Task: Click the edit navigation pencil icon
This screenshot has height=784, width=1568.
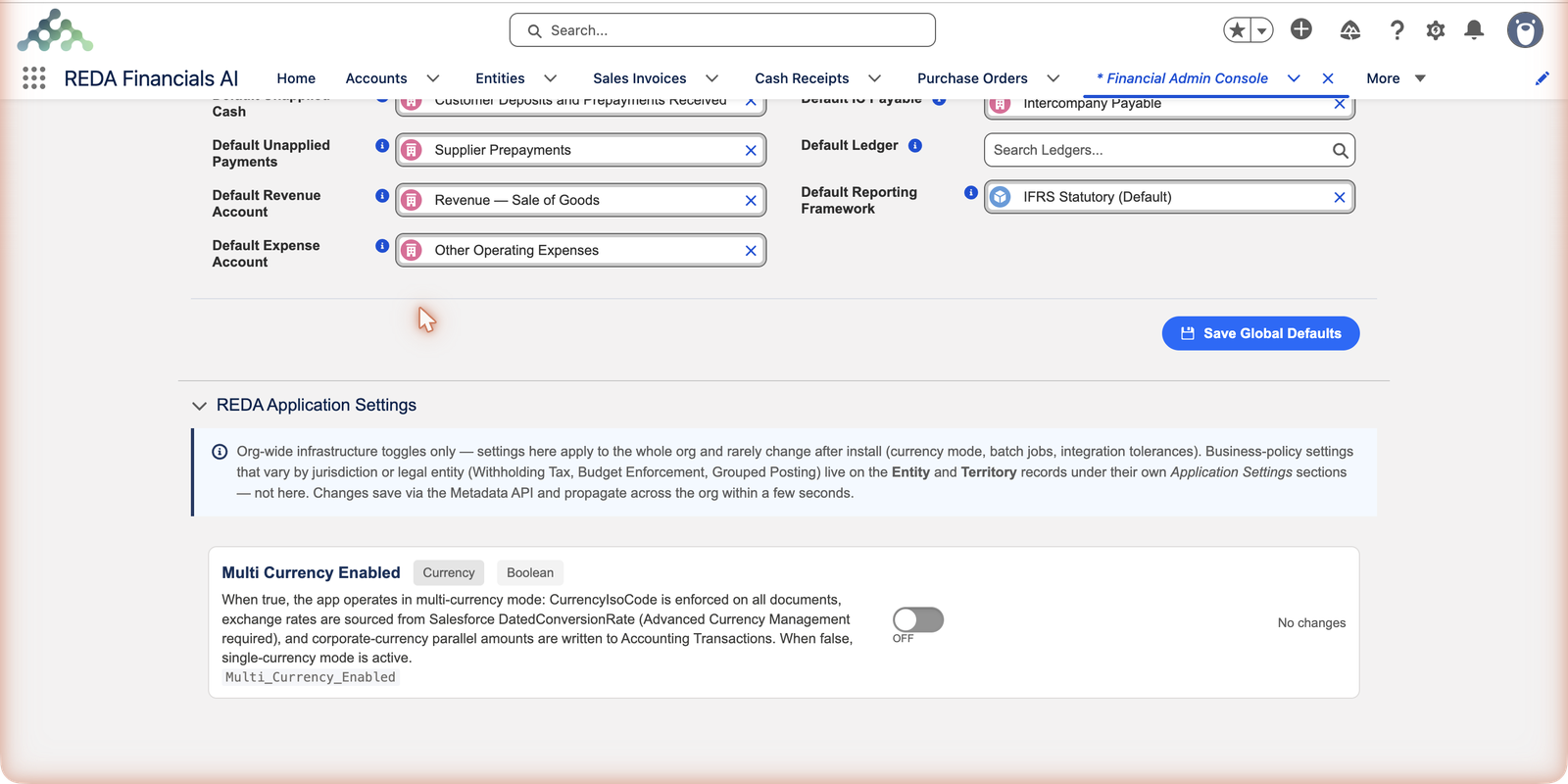Action: point(1543,78)
